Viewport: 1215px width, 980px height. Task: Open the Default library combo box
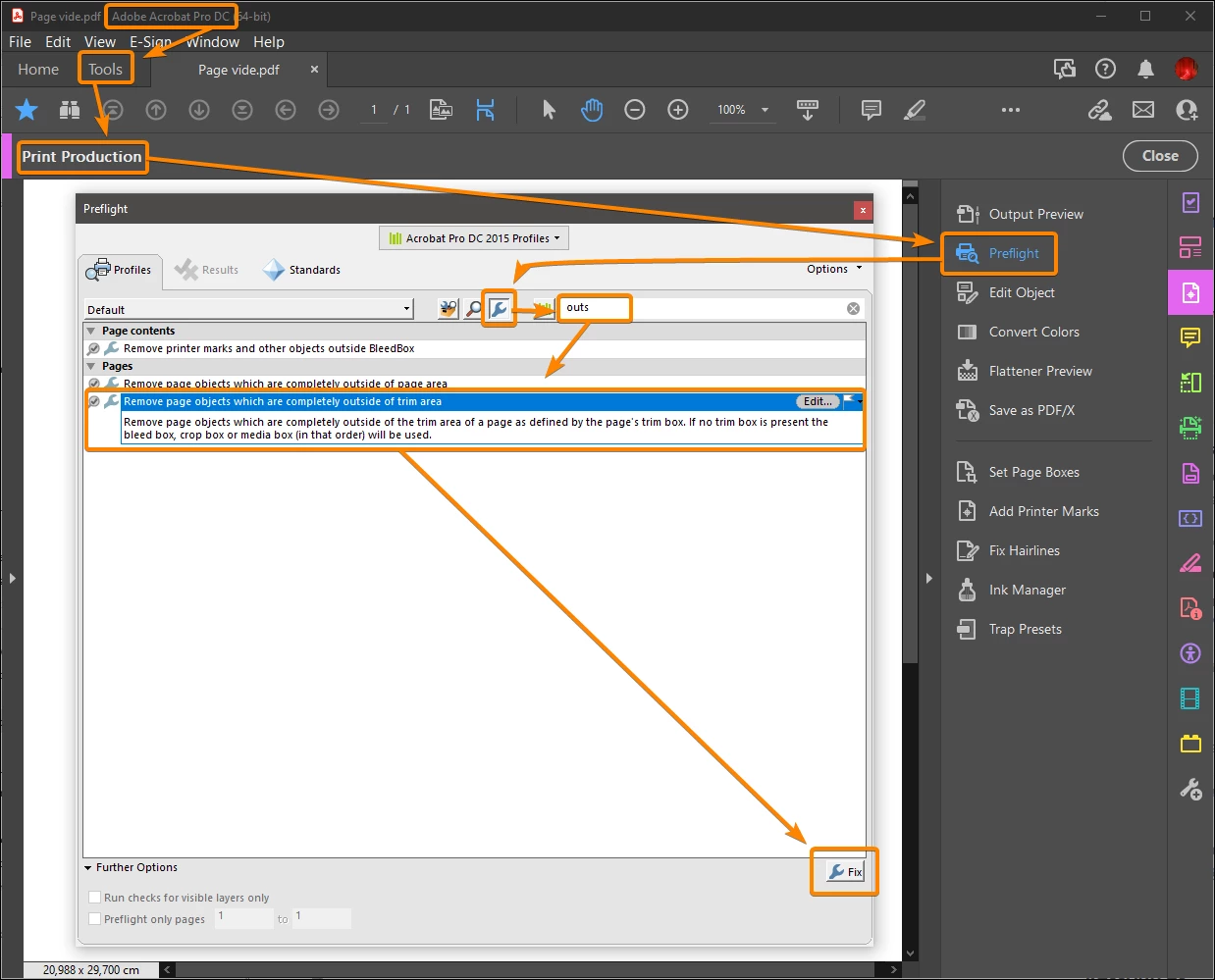(x=249, y=309)
